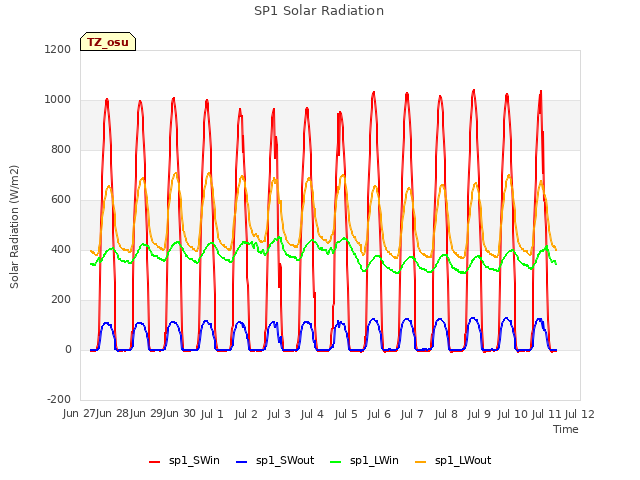Click the TZ_osu annotation box
Screen dimensions: 640x480
click(x=108, y=42)
